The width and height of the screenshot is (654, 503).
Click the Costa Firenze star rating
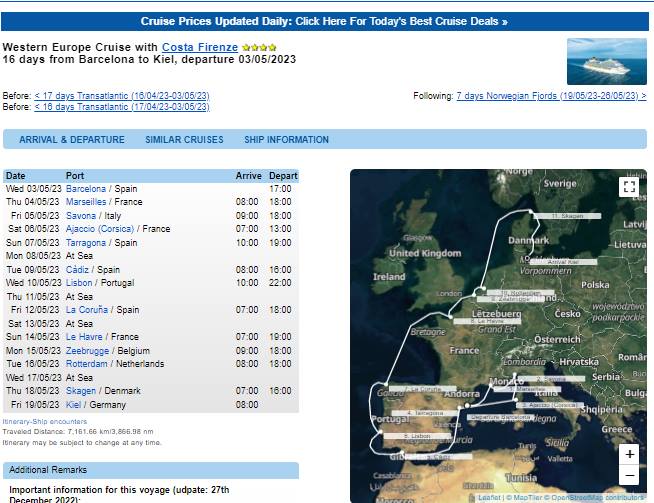(x=259, y=48)
